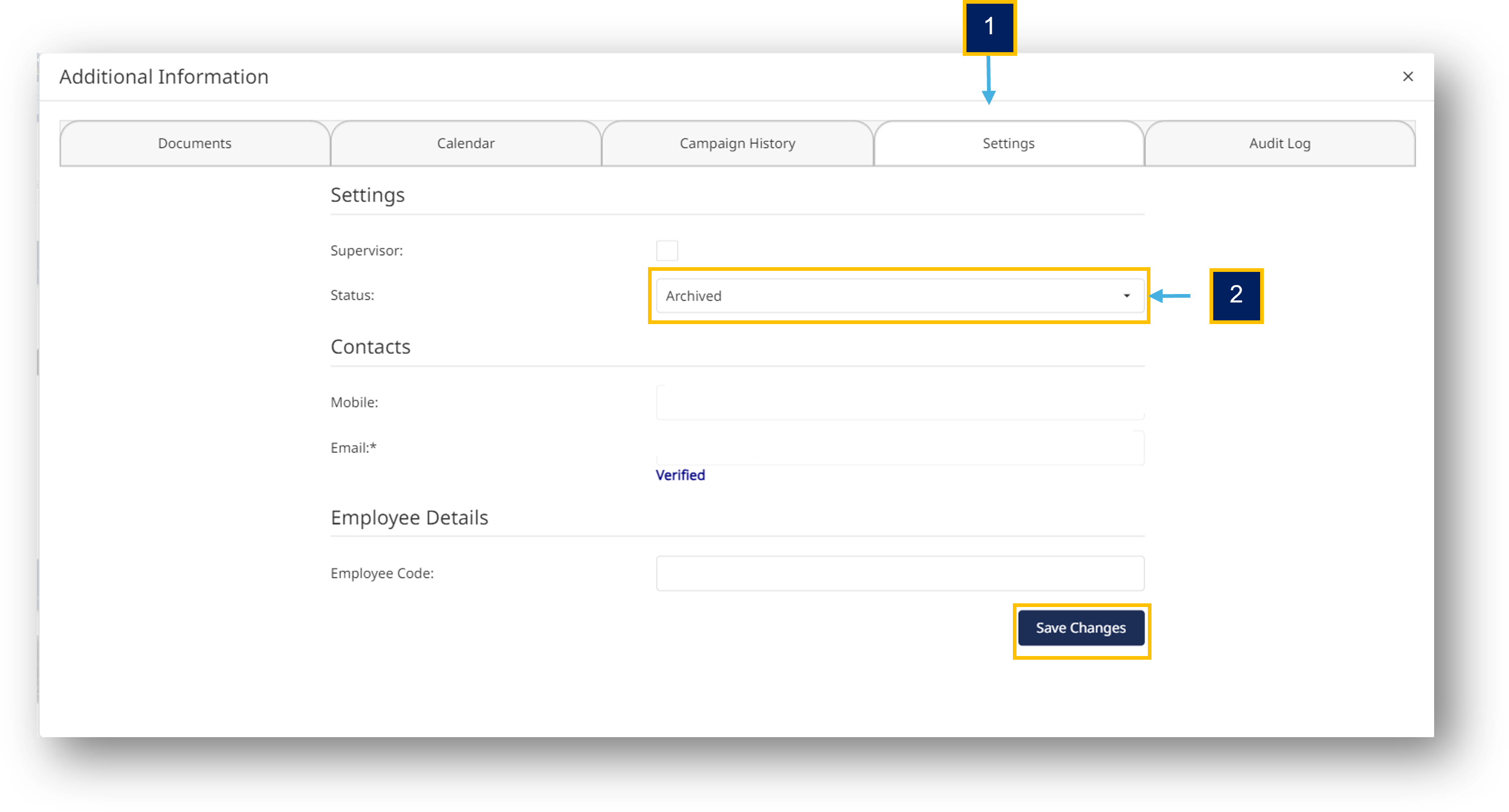
Task: Click the Email:* label
Action: click(354, 448)
